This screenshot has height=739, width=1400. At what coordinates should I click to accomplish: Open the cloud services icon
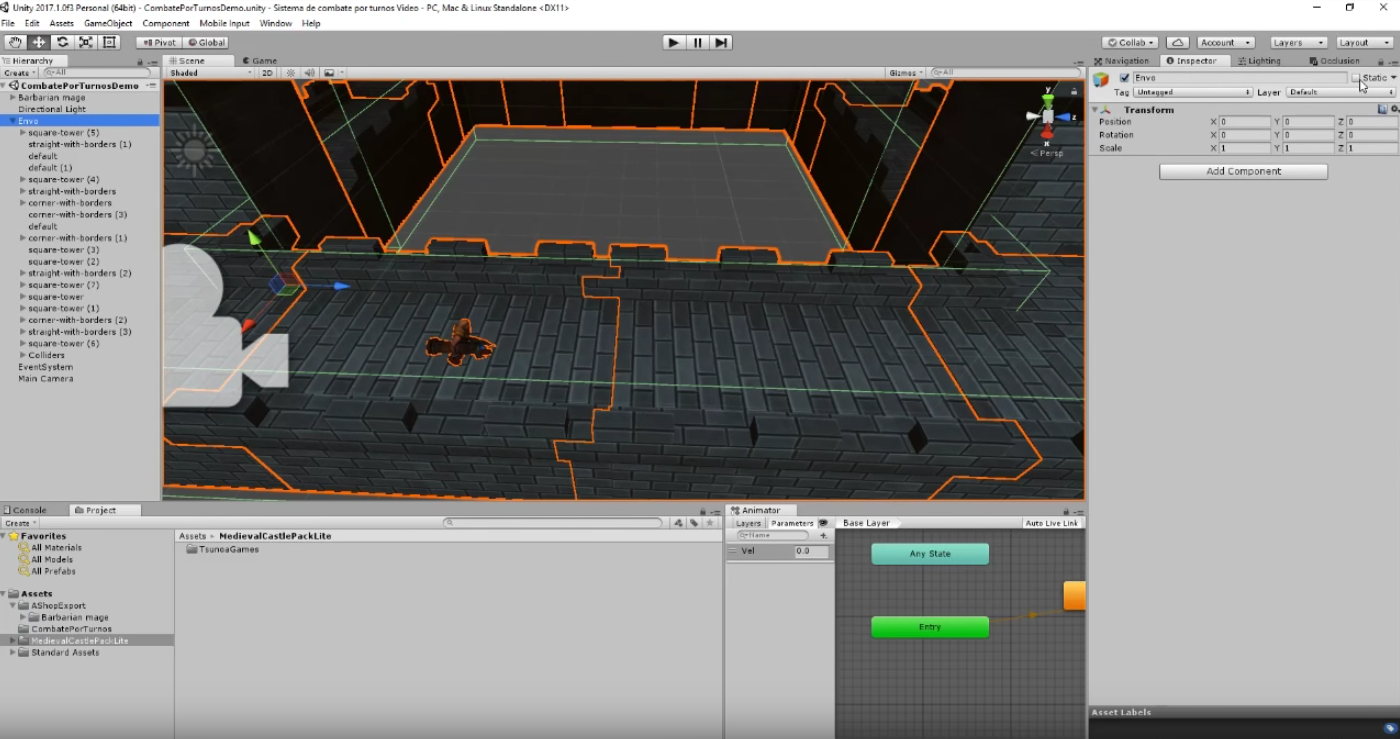click(1178, 42)
